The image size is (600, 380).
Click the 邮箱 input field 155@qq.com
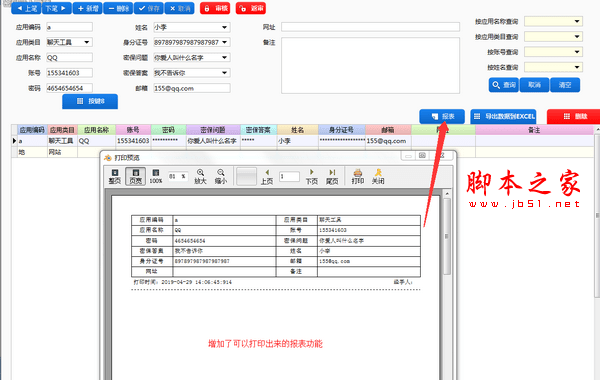coord(192,88)
